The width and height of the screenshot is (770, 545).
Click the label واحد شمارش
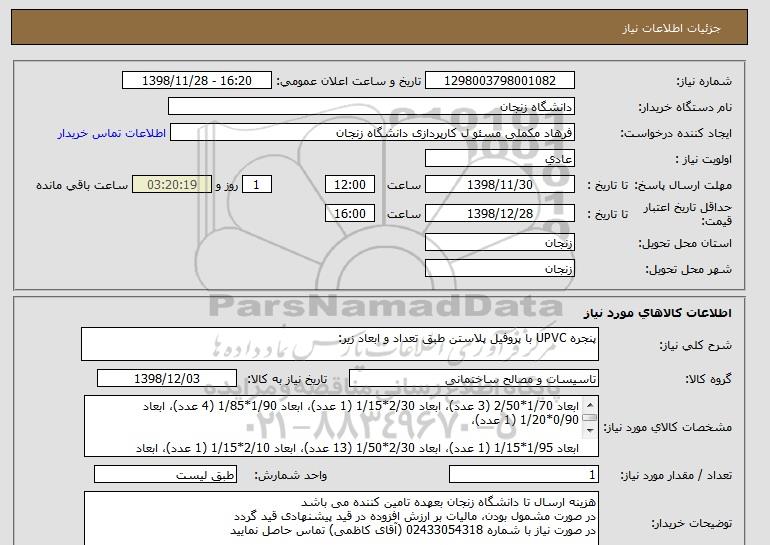291,475
